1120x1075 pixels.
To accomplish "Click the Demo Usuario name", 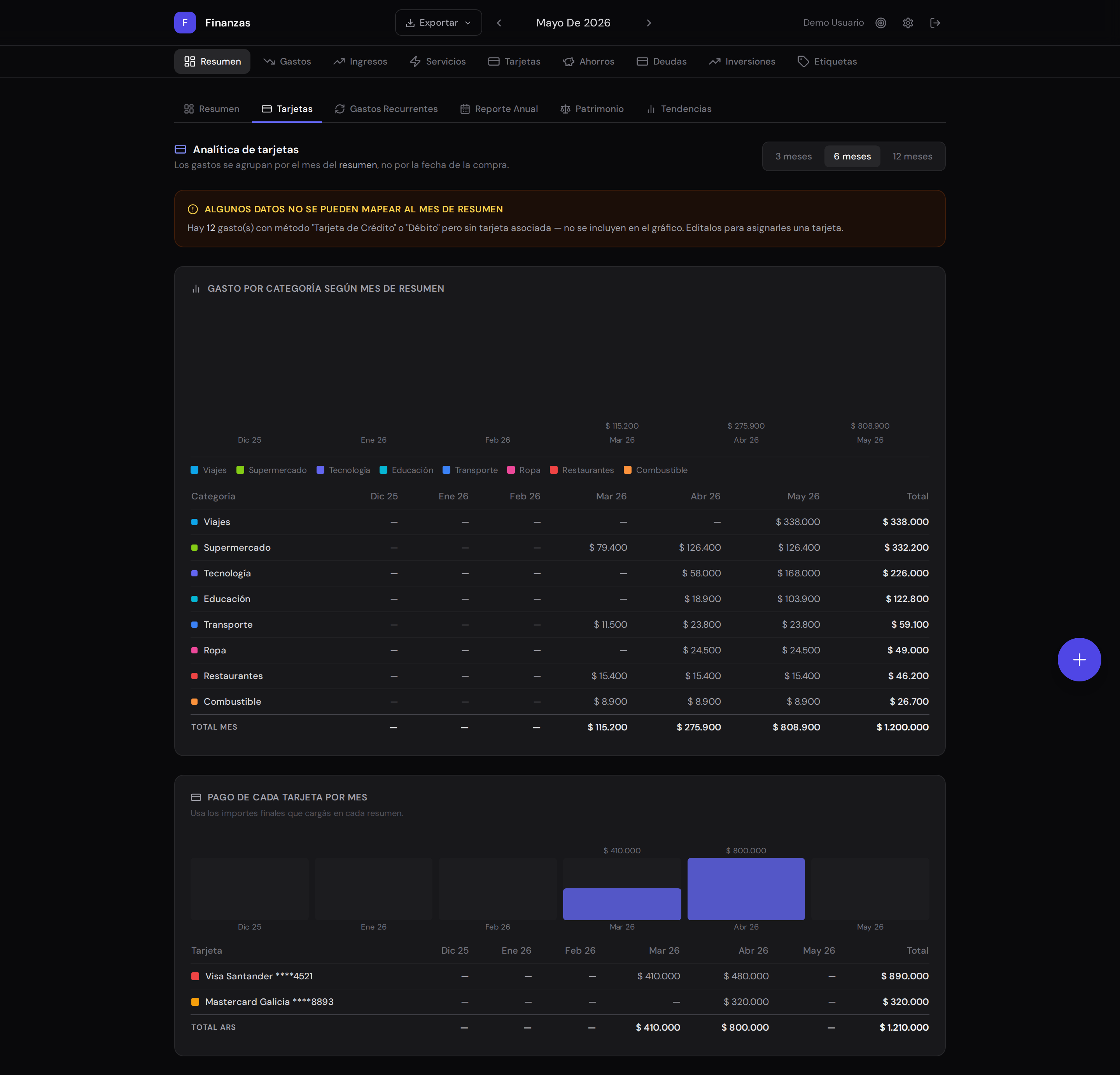I will click(x=833, y=23).
